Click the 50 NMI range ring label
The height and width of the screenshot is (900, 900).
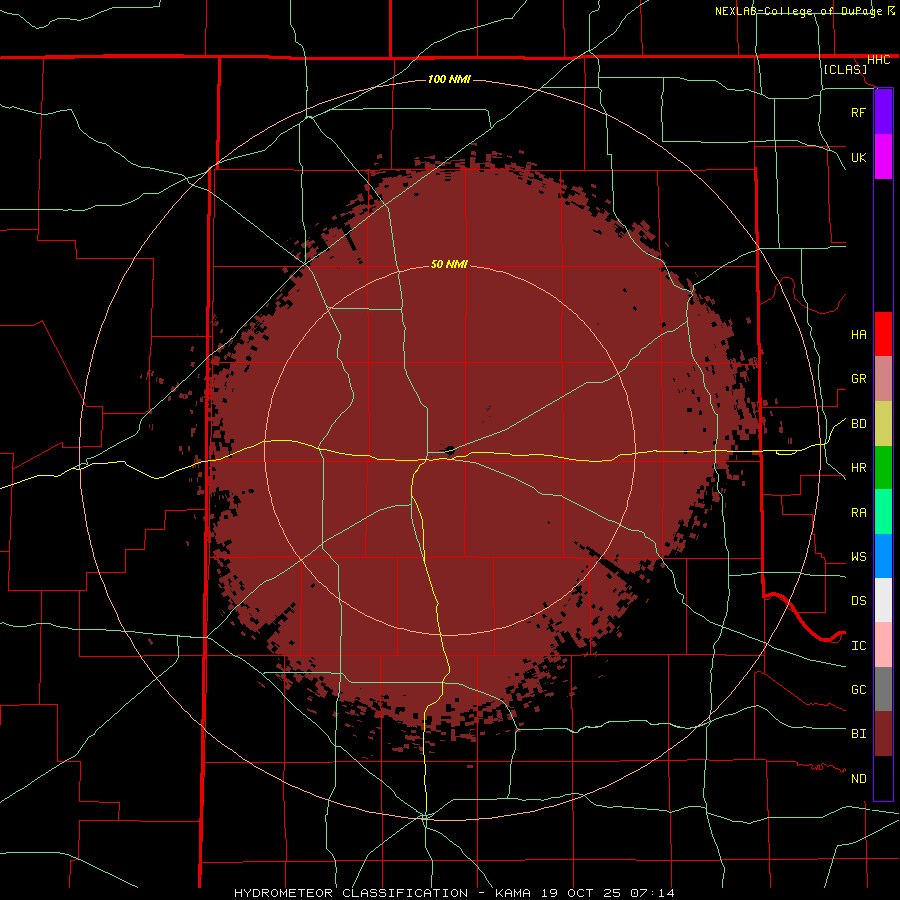pyautogui.click(x=449, y=264)
